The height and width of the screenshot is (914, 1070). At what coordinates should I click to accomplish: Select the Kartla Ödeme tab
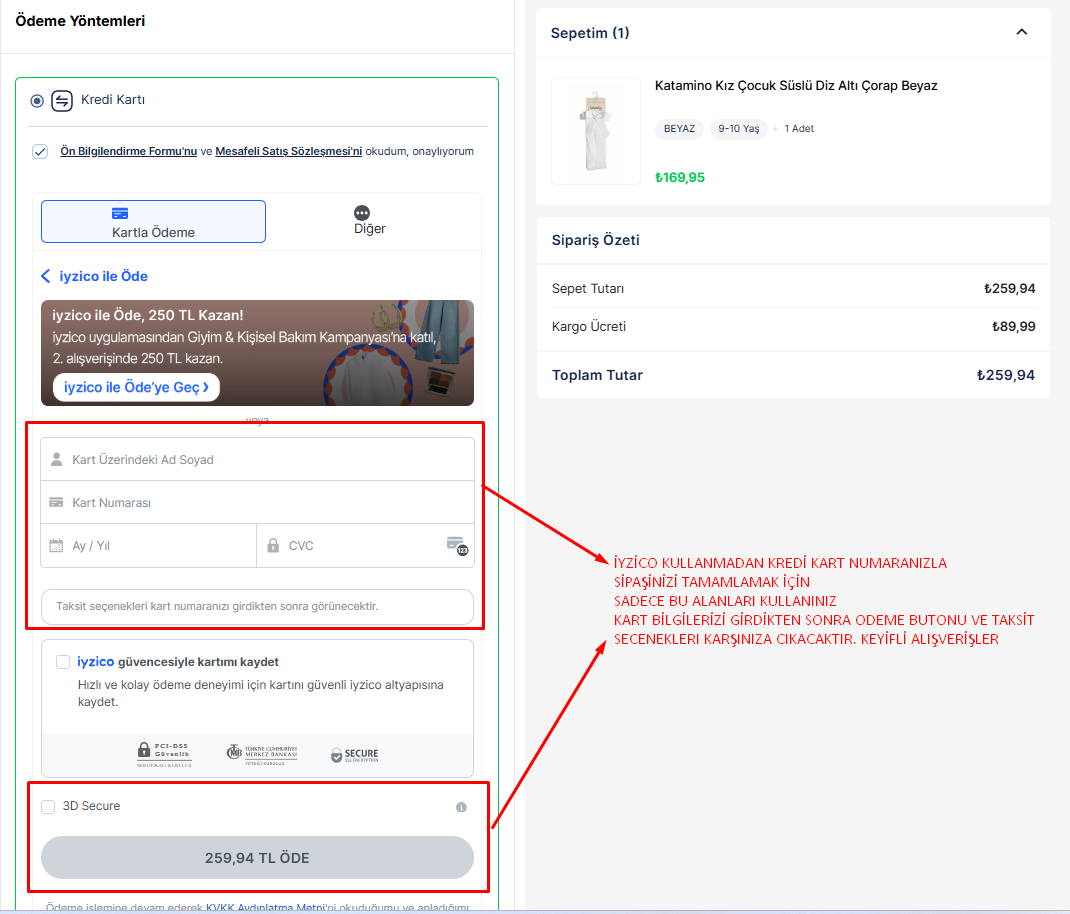pyautogui.click(x=152, y=221)
